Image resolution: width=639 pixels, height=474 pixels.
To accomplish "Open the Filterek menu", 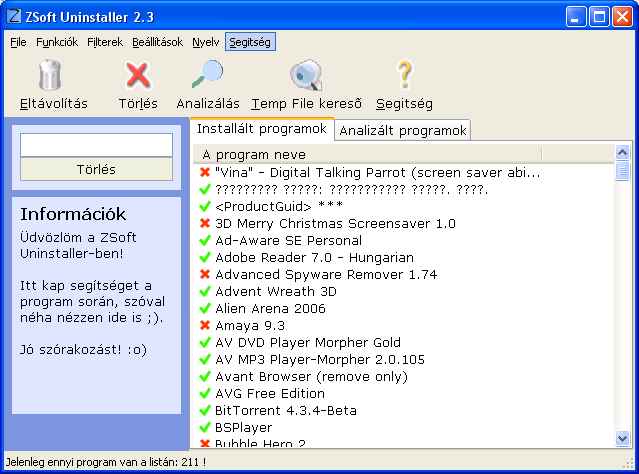I will pos(105,42).
